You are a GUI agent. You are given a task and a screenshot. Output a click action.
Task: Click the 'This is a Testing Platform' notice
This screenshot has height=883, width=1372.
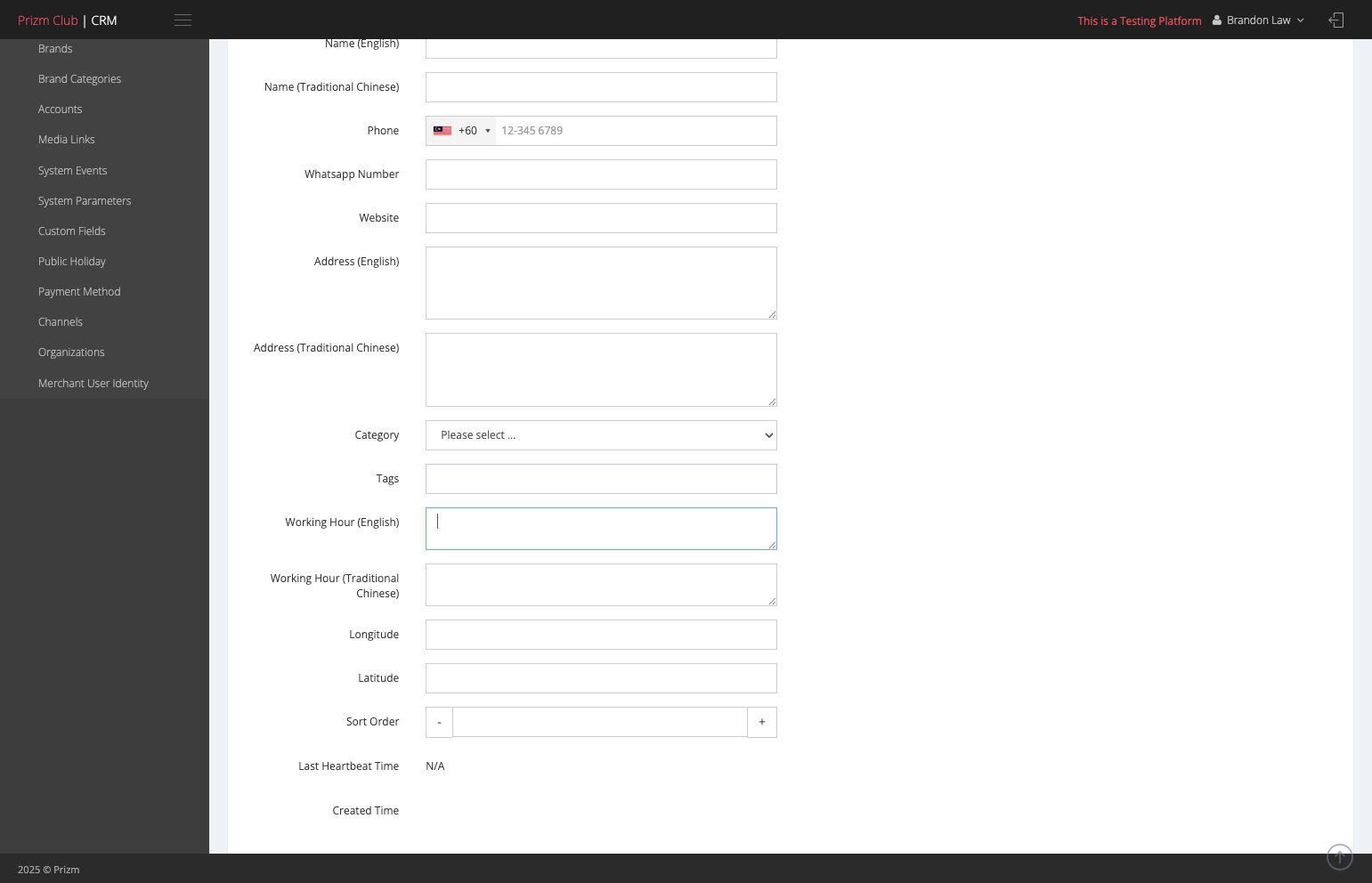(1140, 21)
